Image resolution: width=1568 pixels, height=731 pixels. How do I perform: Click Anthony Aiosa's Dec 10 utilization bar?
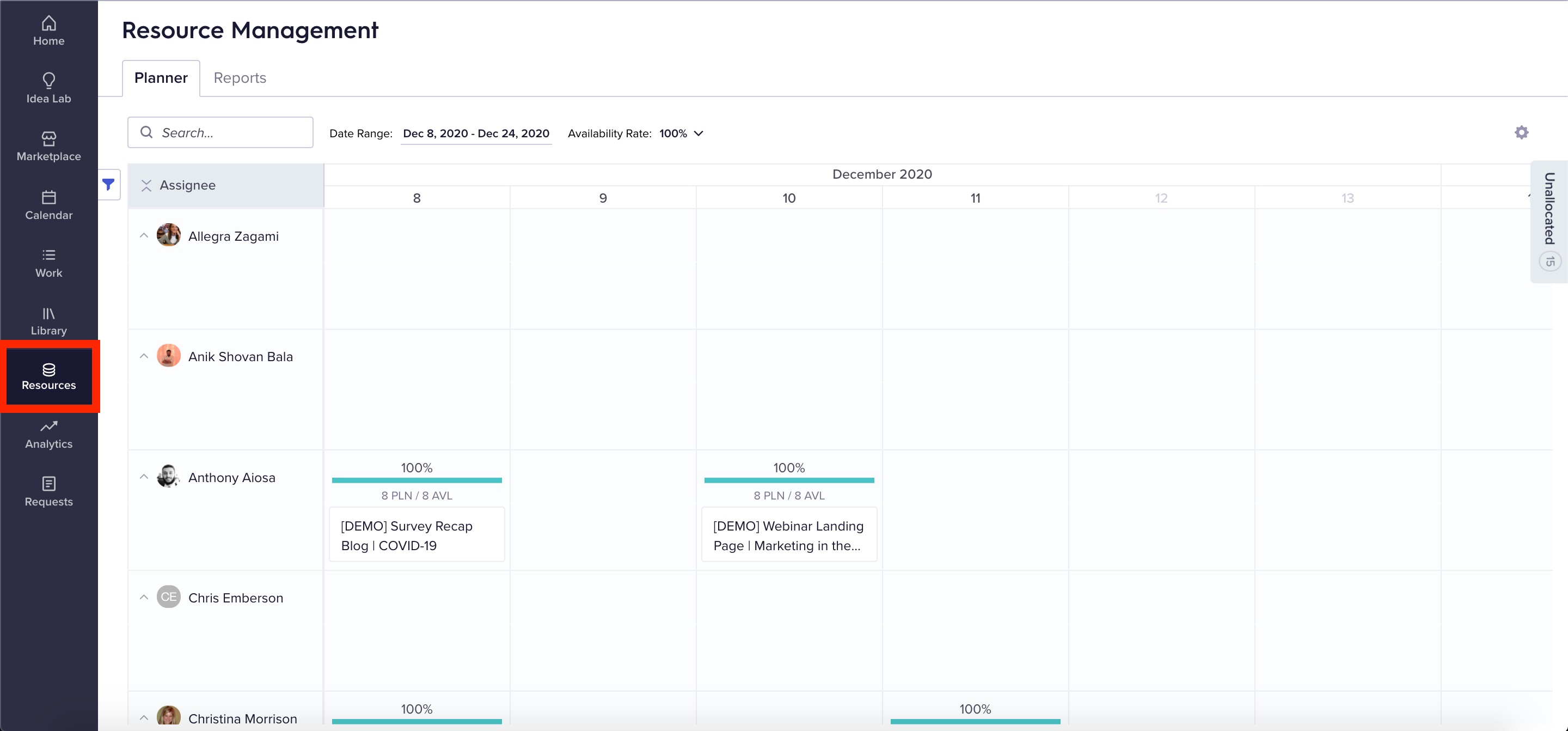pyautogui.click(x=789, y=480)
